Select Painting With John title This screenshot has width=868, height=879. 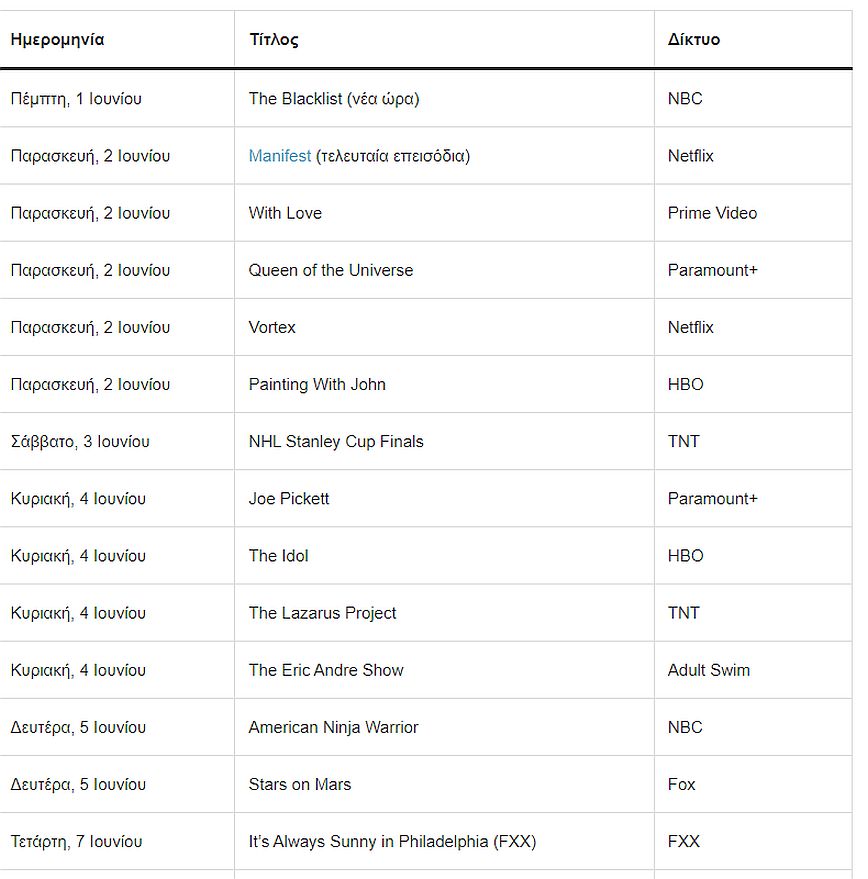pyautogui.click(x=317, y=384)
